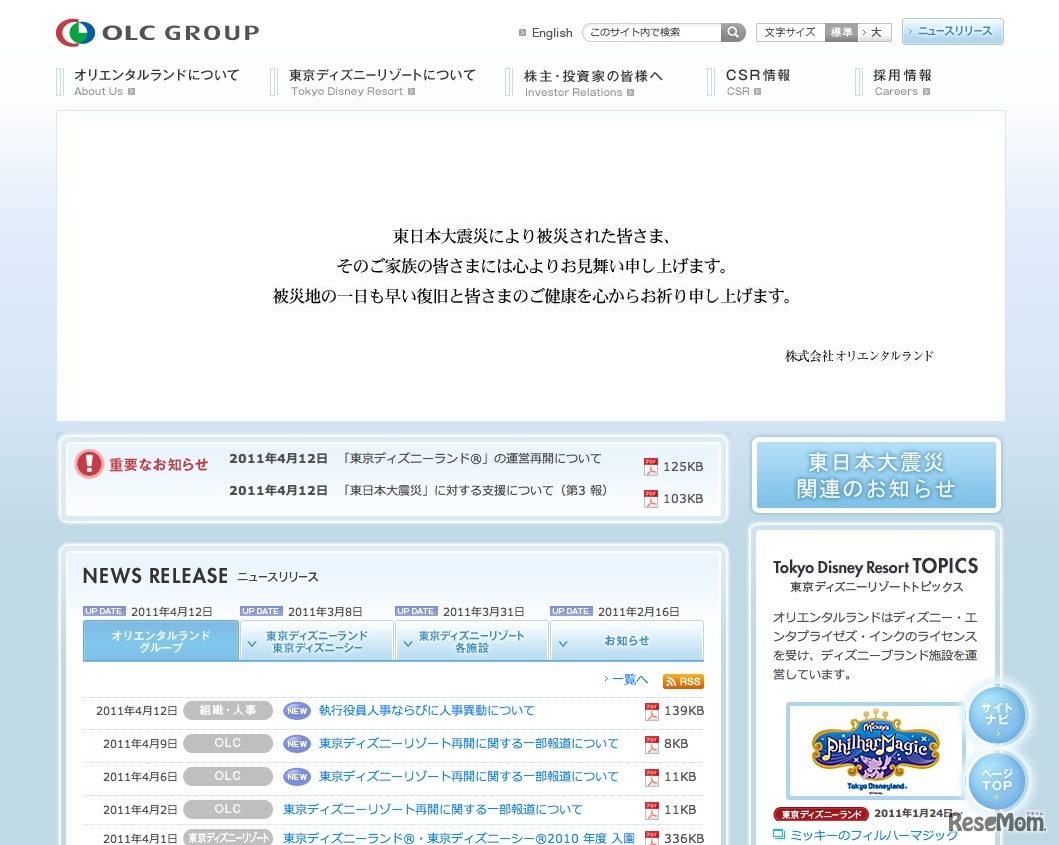Open CSR情報 menu
The image size is (1059, 845).
click(x=757, y=82)
